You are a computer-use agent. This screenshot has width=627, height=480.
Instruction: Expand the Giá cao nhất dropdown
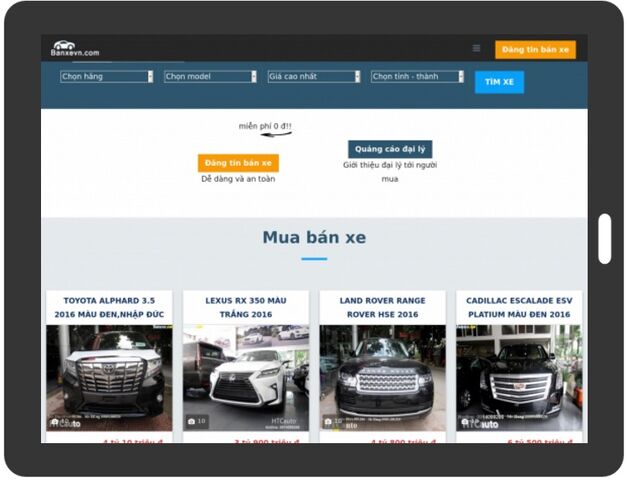click(x=314, y=76)
